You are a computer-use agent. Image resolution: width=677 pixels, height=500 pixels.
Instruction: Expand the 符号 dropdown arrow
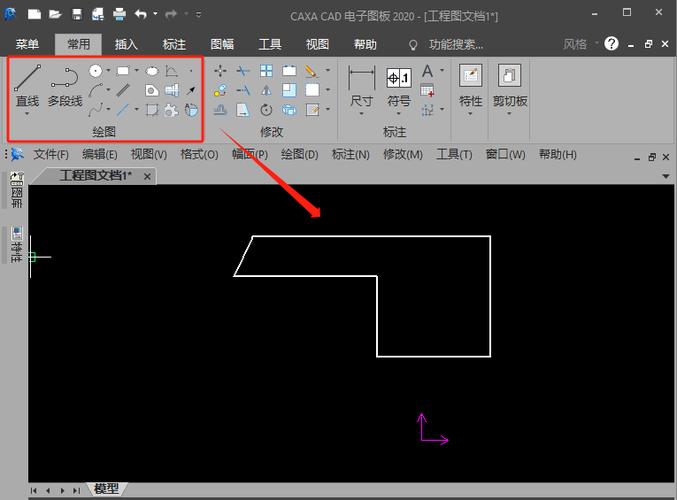click(399, 114)
